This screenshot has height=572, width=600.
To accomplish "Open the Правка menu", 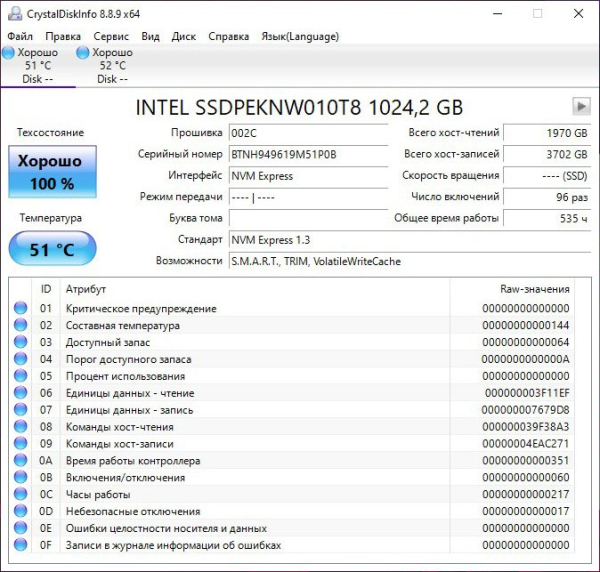I will point(63,36).
